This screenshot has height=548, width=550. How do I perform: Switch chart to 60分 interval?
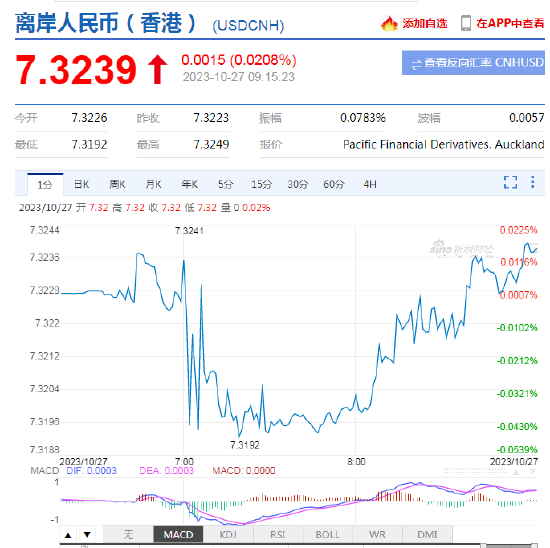click(334, 184)
